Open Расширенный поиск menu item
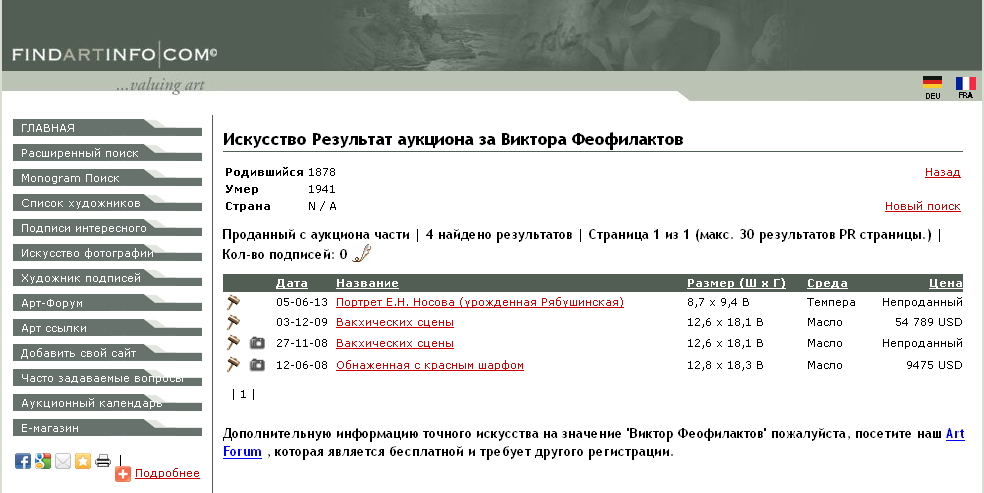The height and width of the screenshot is (493, 984). [x=80, y=153]
